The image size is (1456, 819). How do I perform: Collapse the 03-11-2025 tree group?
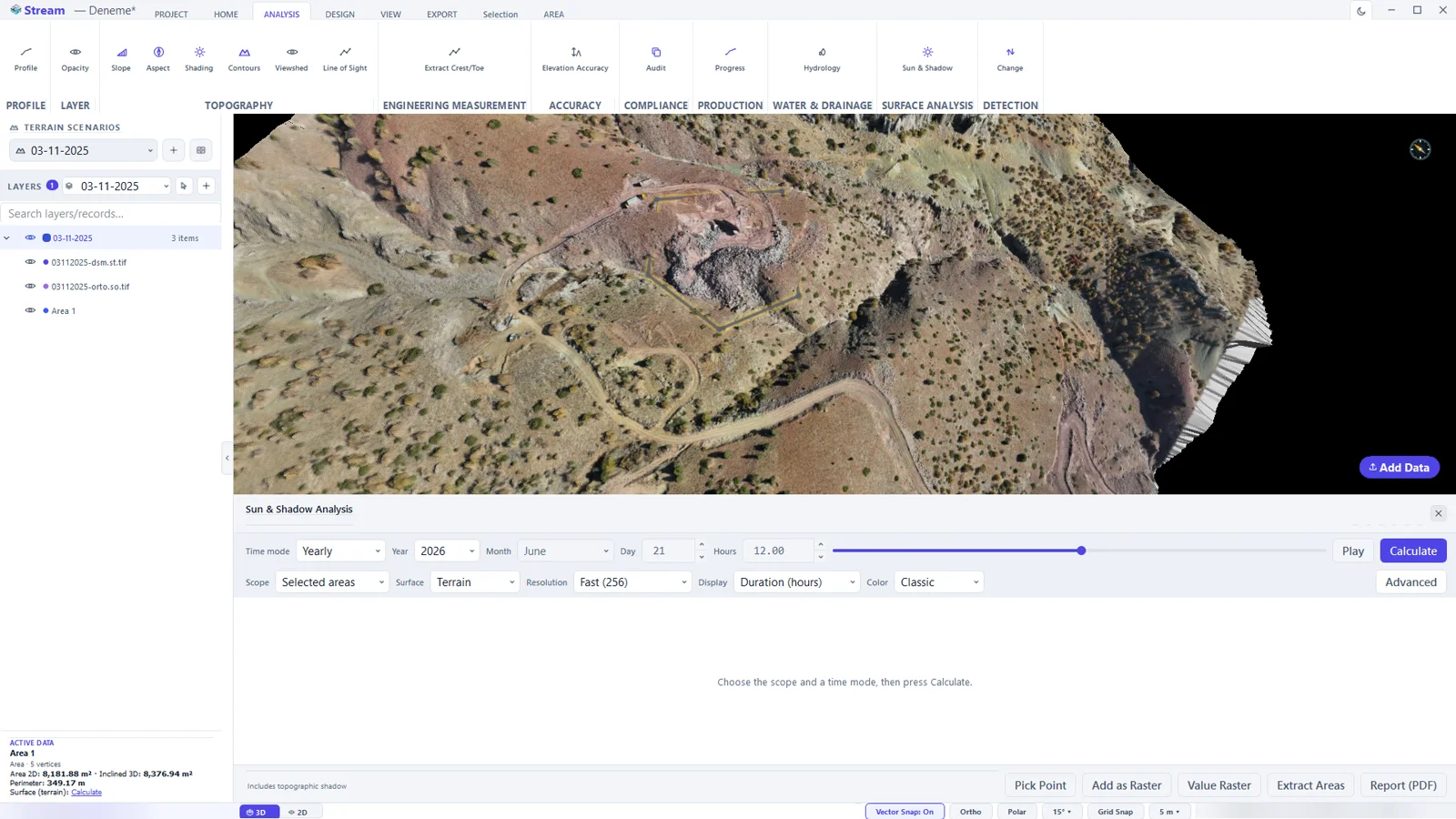pyautogui.click(x=7, y=238)
